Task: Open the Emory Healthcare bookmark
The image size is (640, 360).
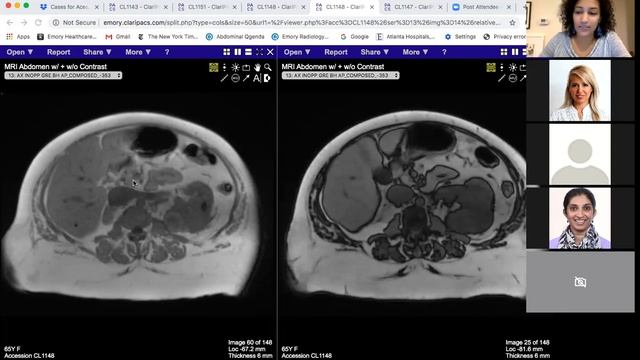Action: (67, 37)
